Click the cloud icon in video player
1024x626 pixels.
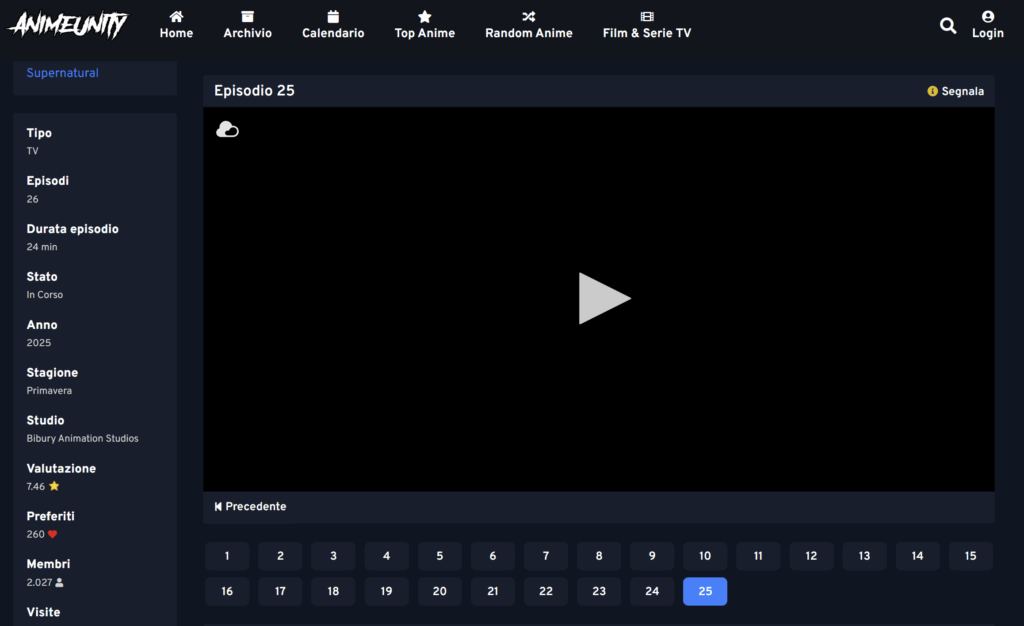tap(228, 129)
